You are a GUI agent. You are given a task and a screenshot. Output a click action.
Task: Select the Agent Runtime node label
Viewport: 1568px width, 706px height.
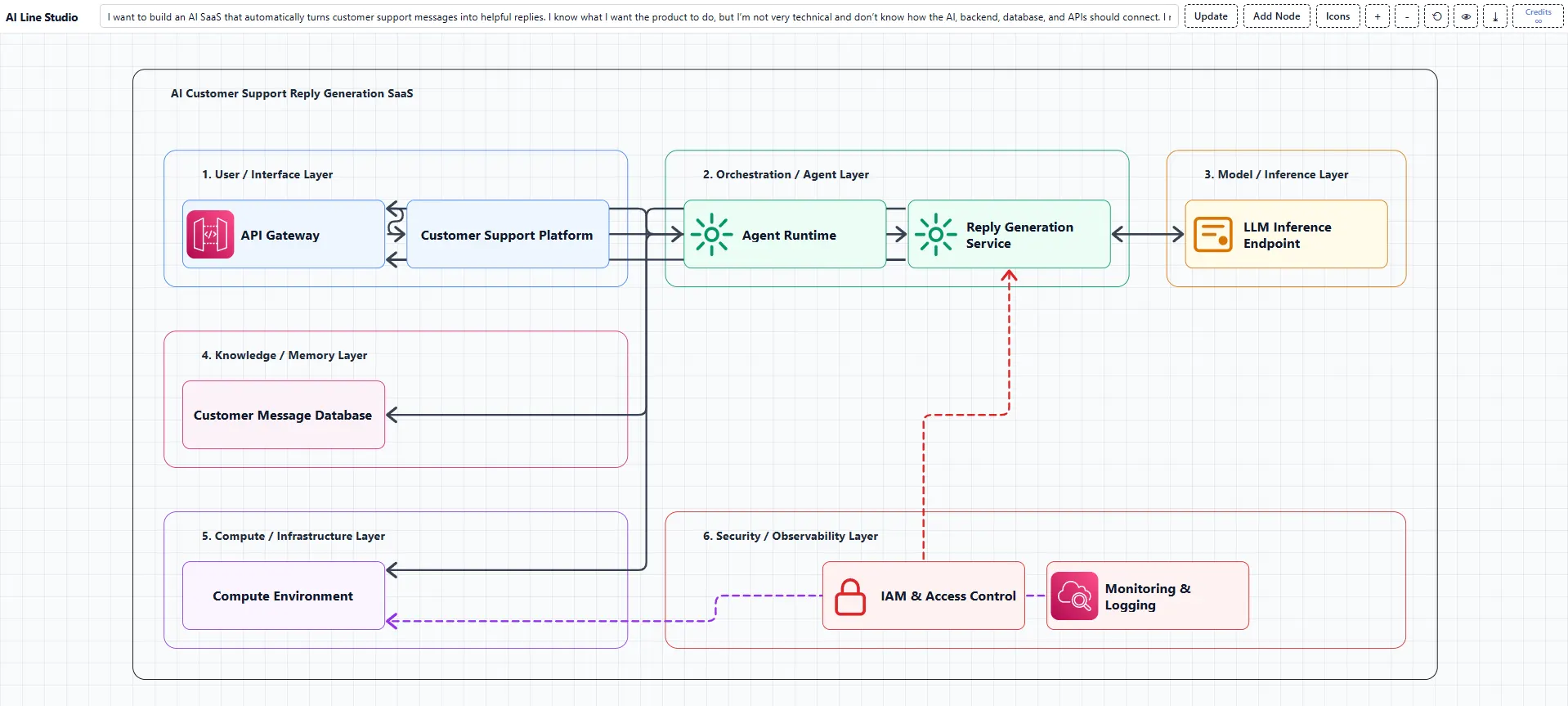click(x=789, y=236)
